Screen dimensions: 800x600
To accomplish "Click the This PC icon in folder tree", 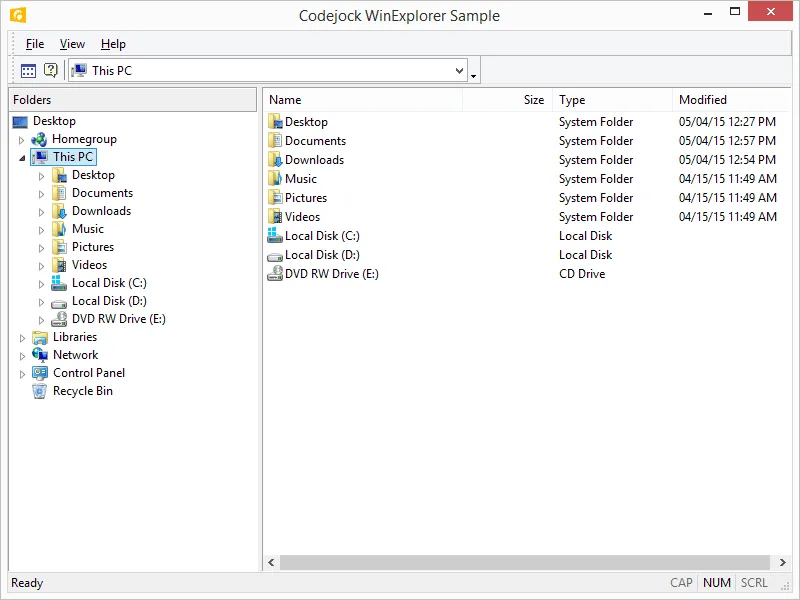I will (40, 157).
